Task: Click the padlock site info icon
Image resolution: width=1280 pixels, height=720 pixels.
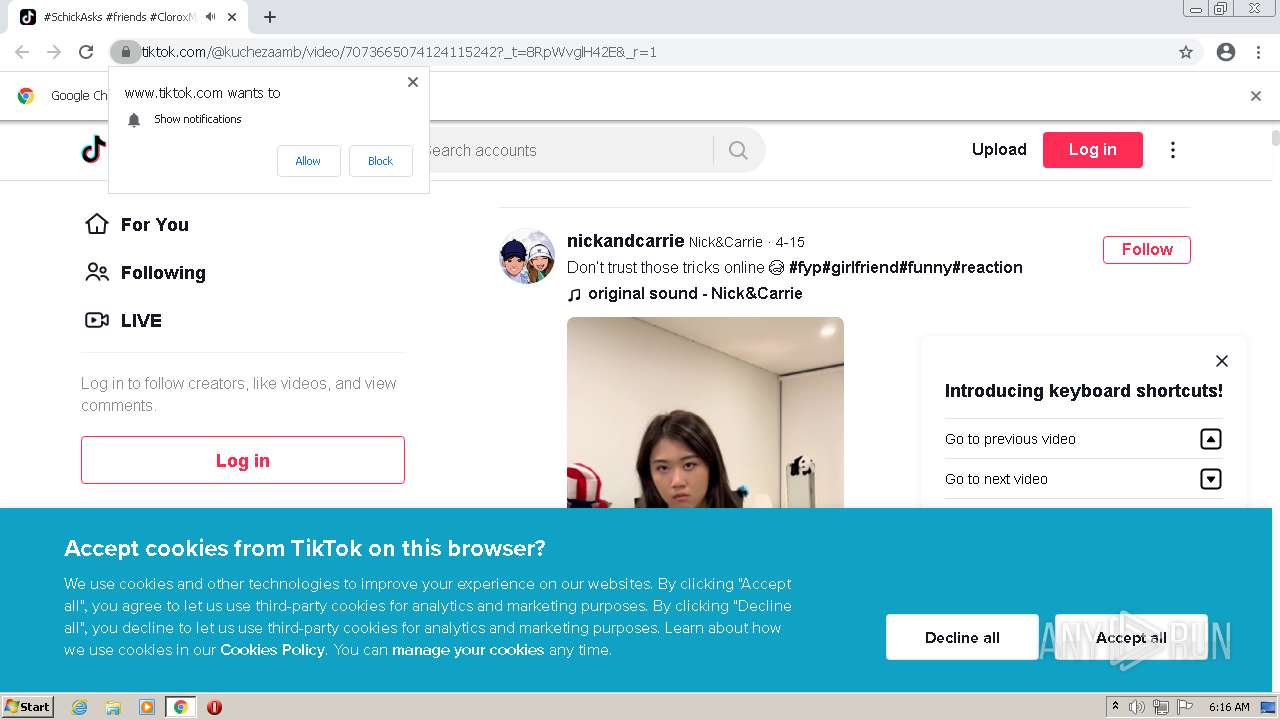Action: pos(125,52)
